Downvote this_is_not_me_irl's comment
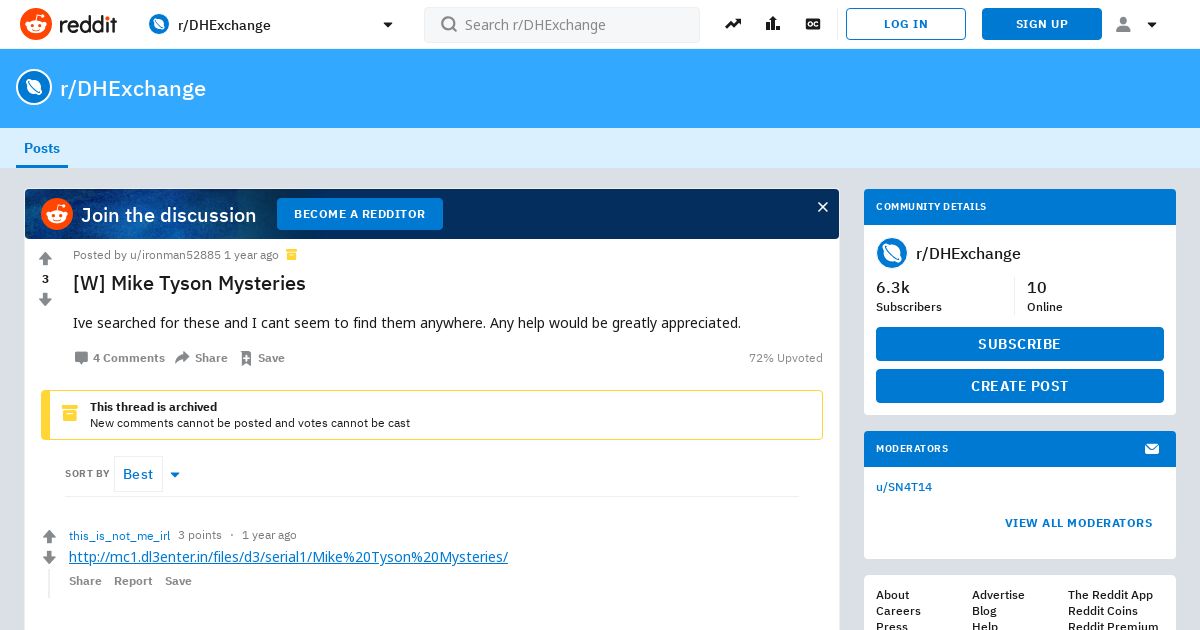 [x=49, y=557]
